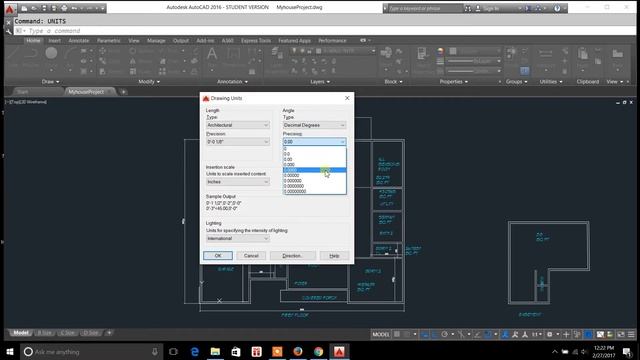Switch to the Annotate ribbon tab
The width and height of the screenshot is (640, 360).
79,40
